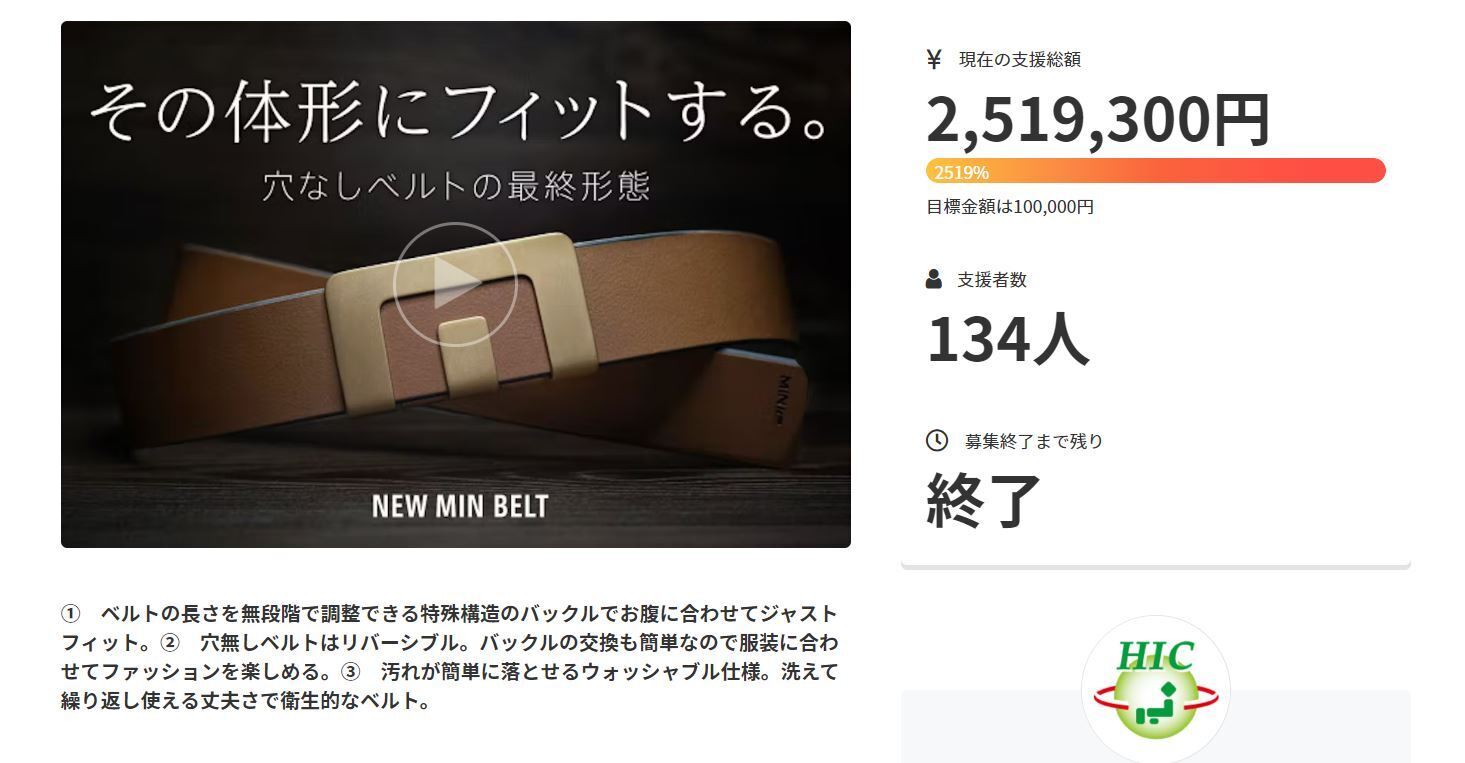
Task: Click the 2,519,300円 total amount
Action: pos(1098,120)
